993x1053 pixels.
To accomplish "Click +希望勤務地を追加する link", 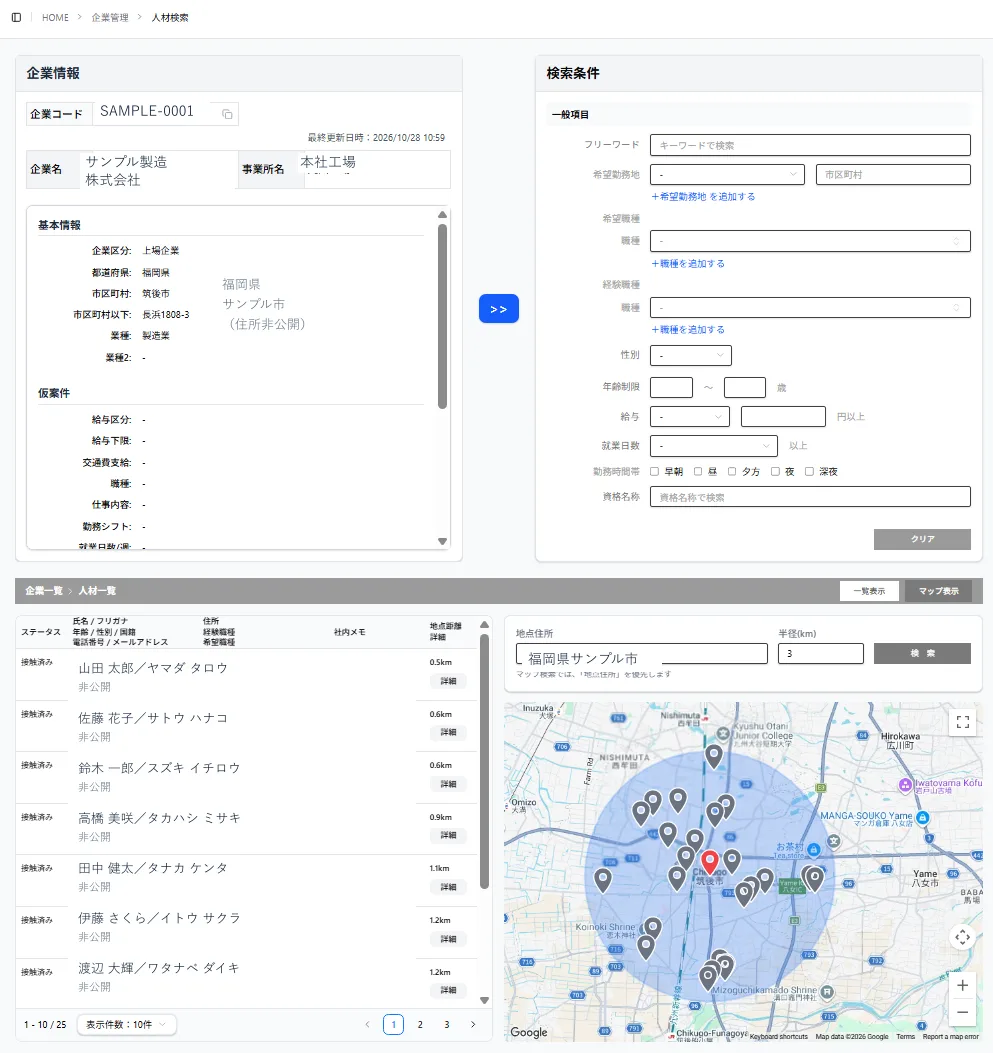I will [703, 197].
